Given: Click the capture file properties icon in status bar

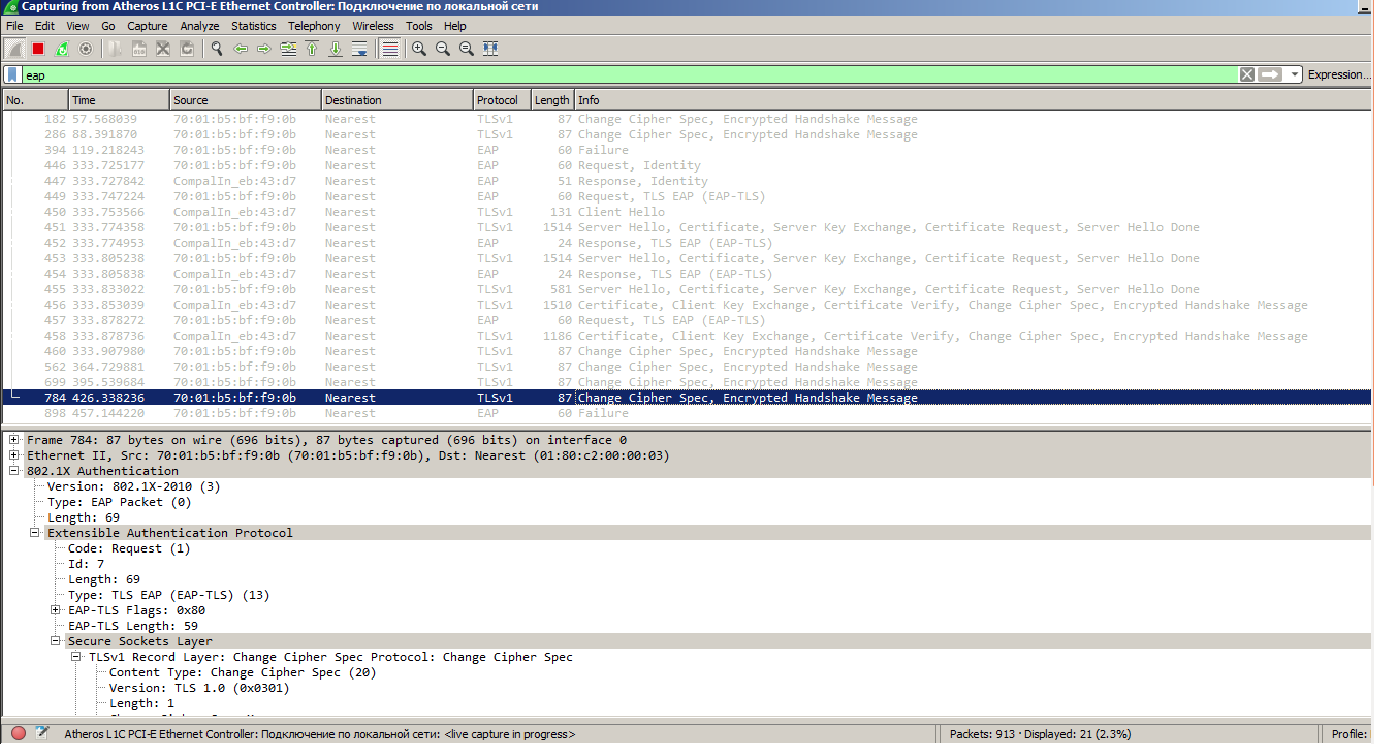Looking at the screenshot, I should pyautogui.click(x=42, y=734).
